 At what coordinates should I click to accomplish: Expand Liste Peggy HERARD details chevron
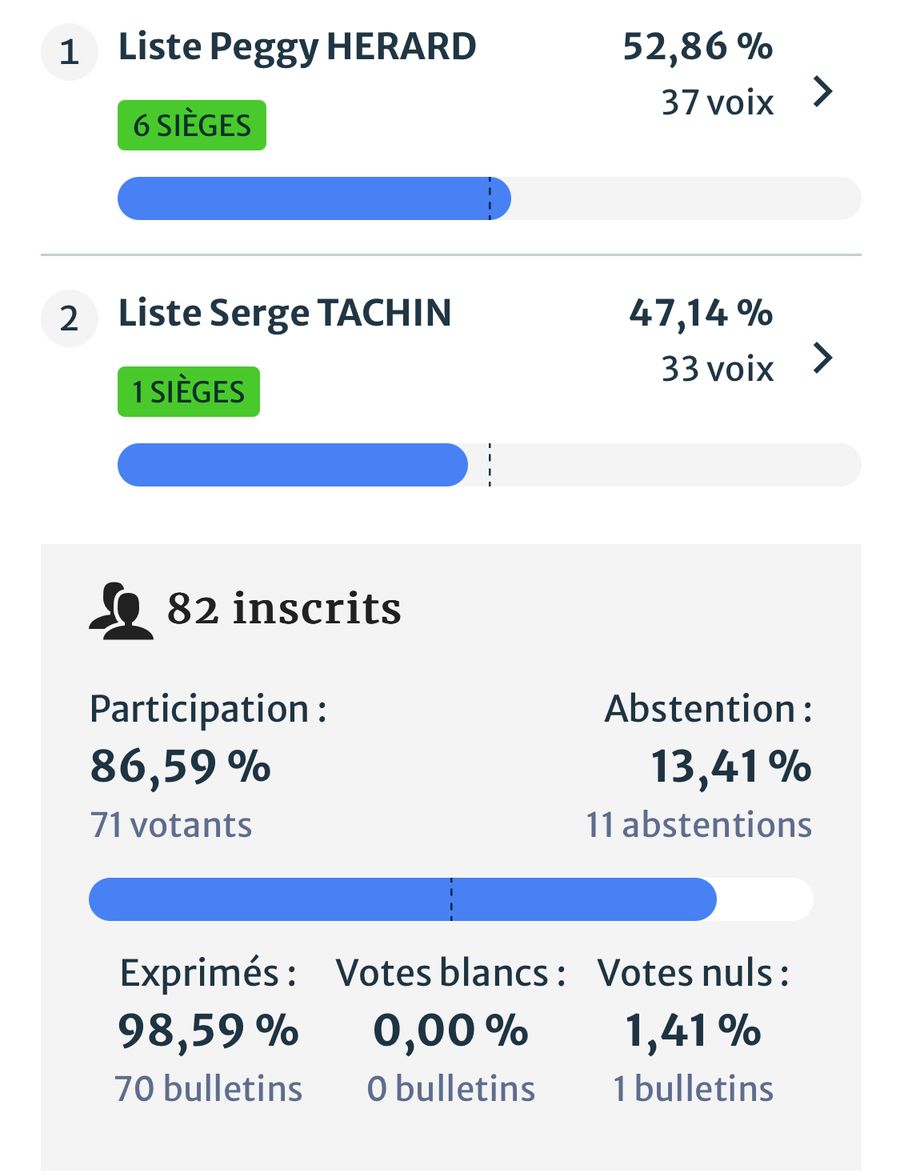click(822, 92)
